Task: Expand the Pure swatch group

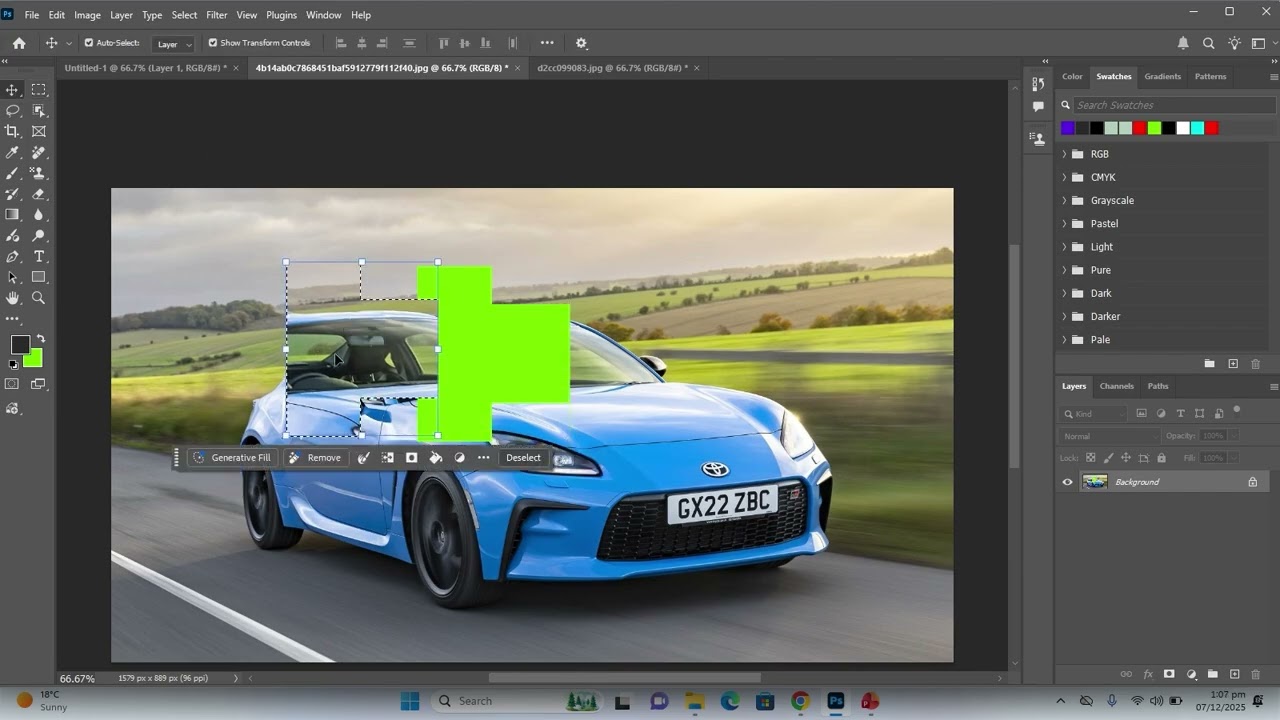Action: coord(1064,270)
